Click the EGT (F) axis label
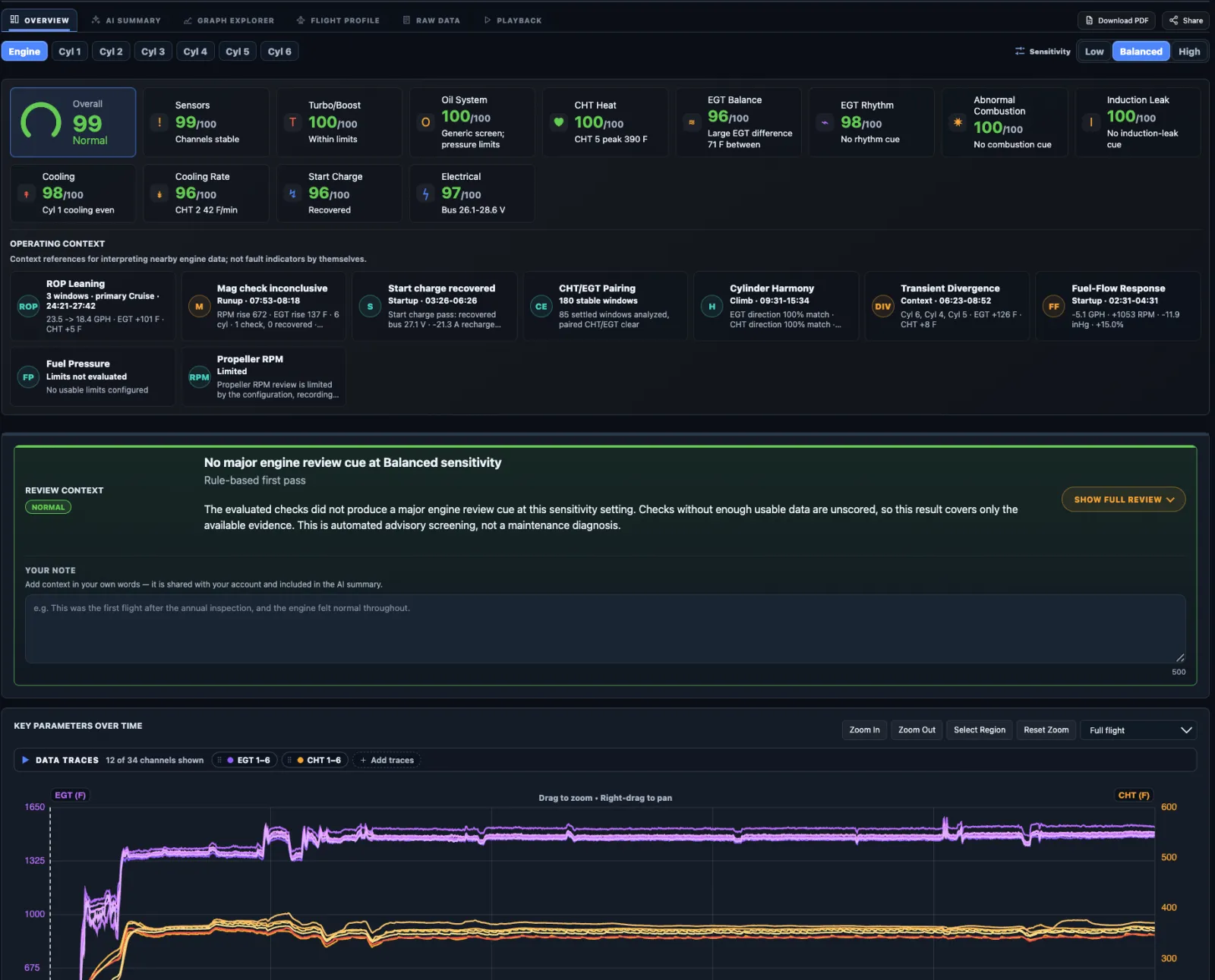Viewport: 1215px width, 980px height. [70, 796]
